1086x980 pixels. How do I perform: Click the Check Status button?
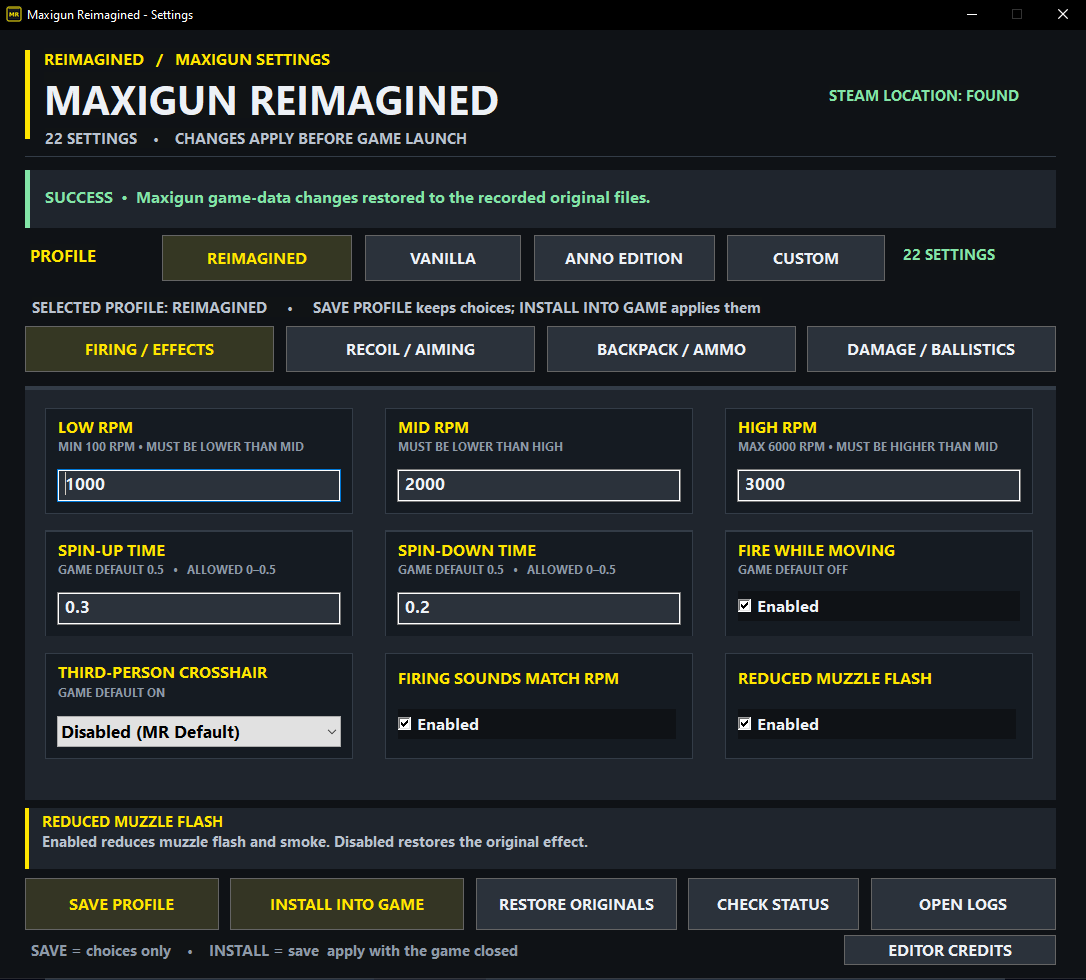coord(773,904)
